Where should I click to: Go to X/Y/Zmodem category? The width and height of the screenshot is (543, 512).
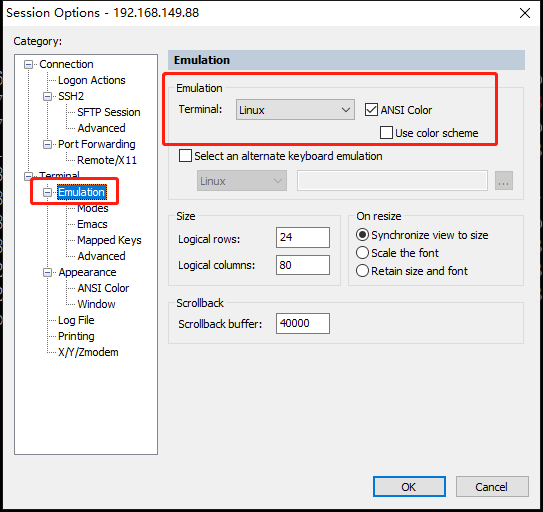[x=88, y=352]
